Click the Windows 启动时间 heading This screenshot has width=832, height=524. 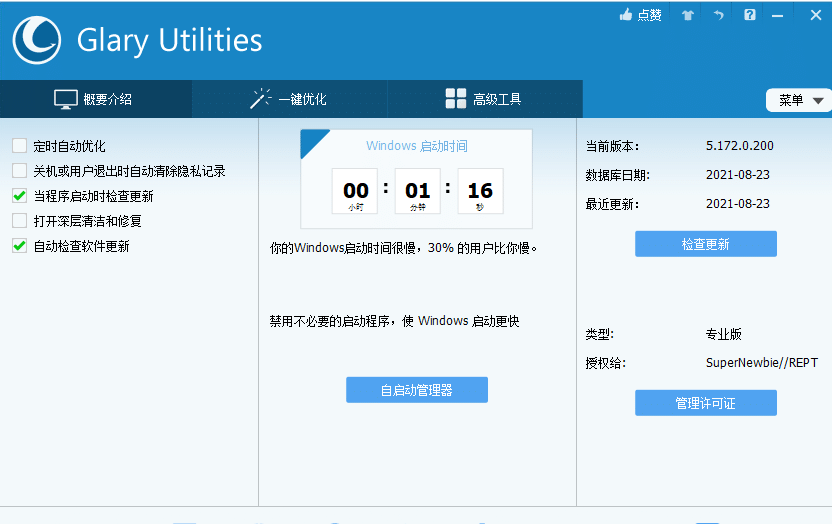click(417, 146)
